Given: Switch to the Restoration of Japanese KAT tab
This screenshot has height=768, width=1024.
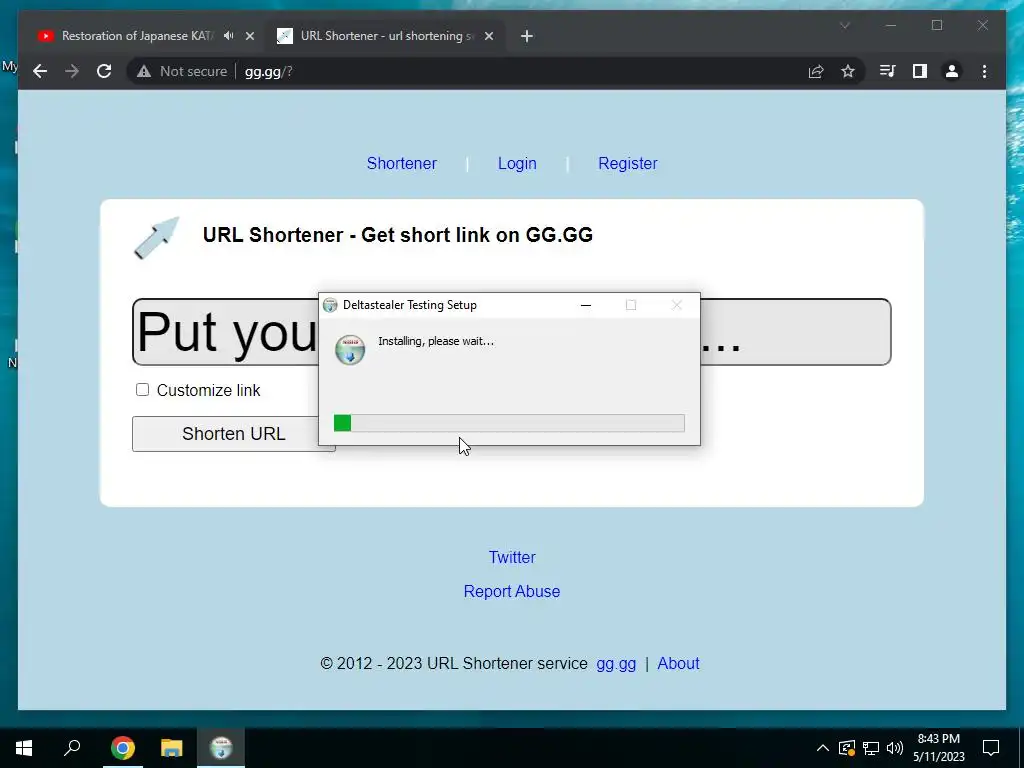Looking at the screenshot, I should click(137, 36).
